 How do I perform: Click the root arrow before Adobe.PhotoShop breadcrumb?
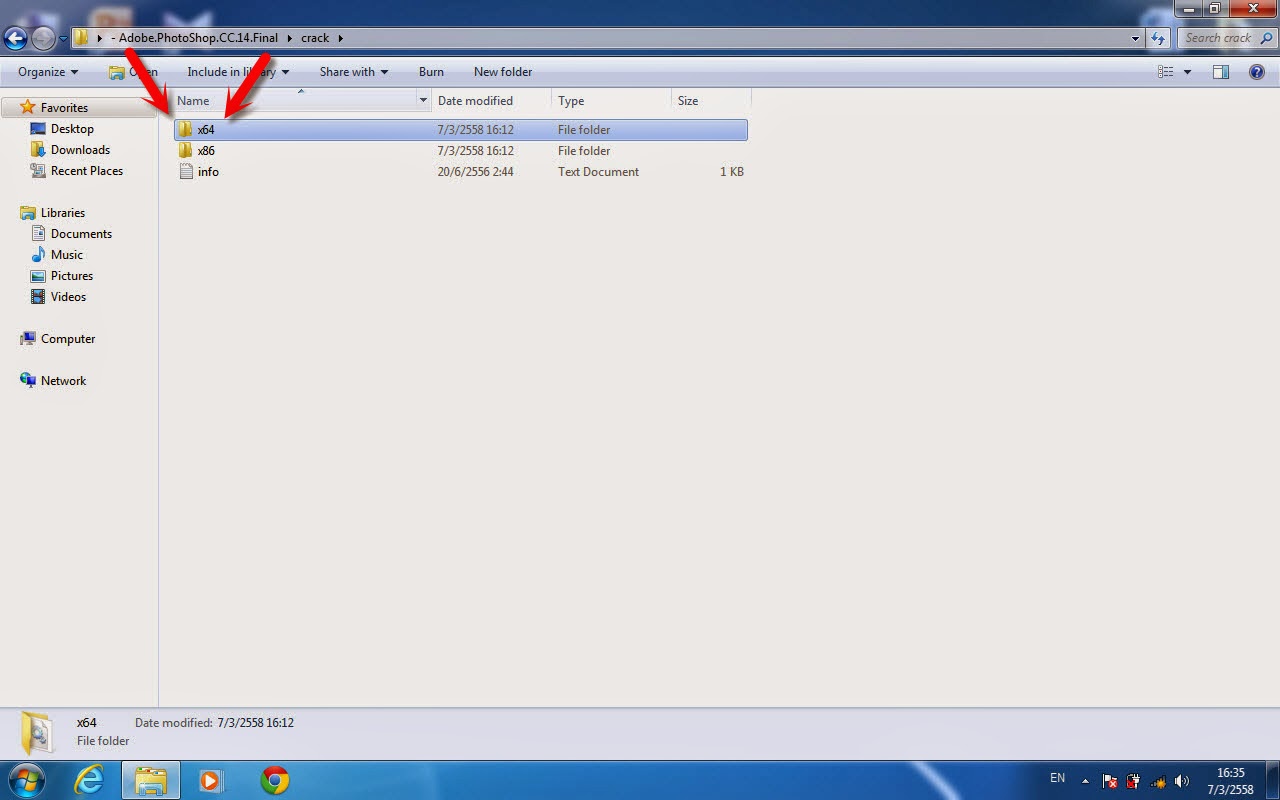[99, 38]
